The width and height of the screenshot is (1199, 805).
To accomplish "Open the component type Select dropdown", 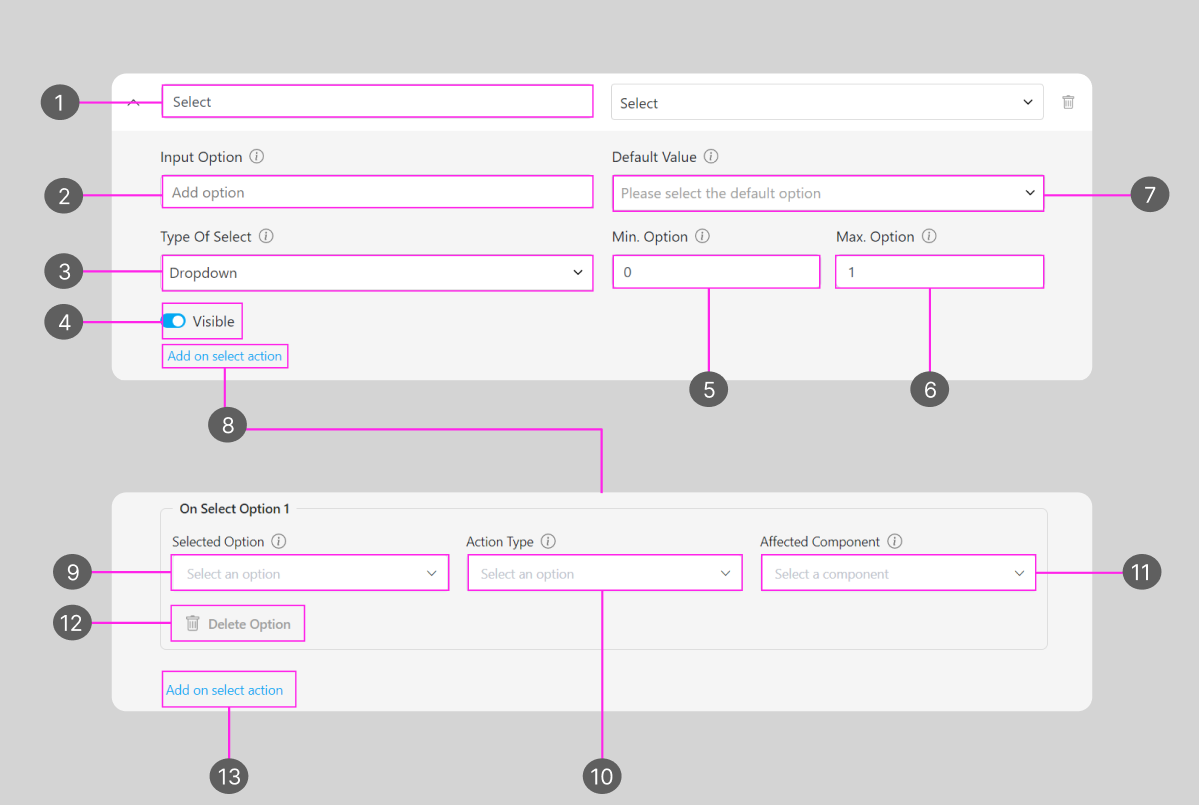I will (826, 103).
